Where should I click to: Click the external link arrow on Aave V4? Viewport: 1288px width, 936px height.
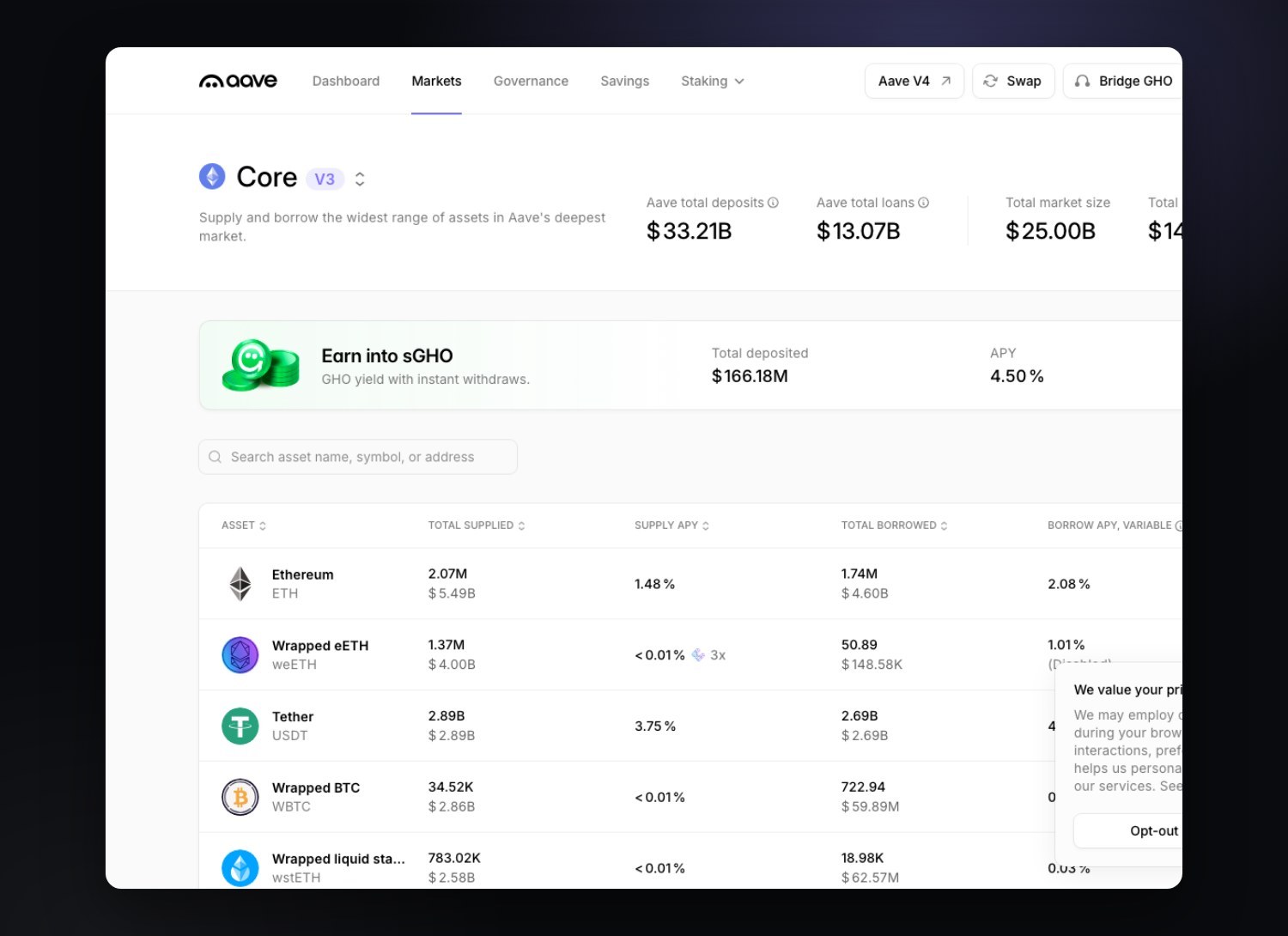pos(946,81)
